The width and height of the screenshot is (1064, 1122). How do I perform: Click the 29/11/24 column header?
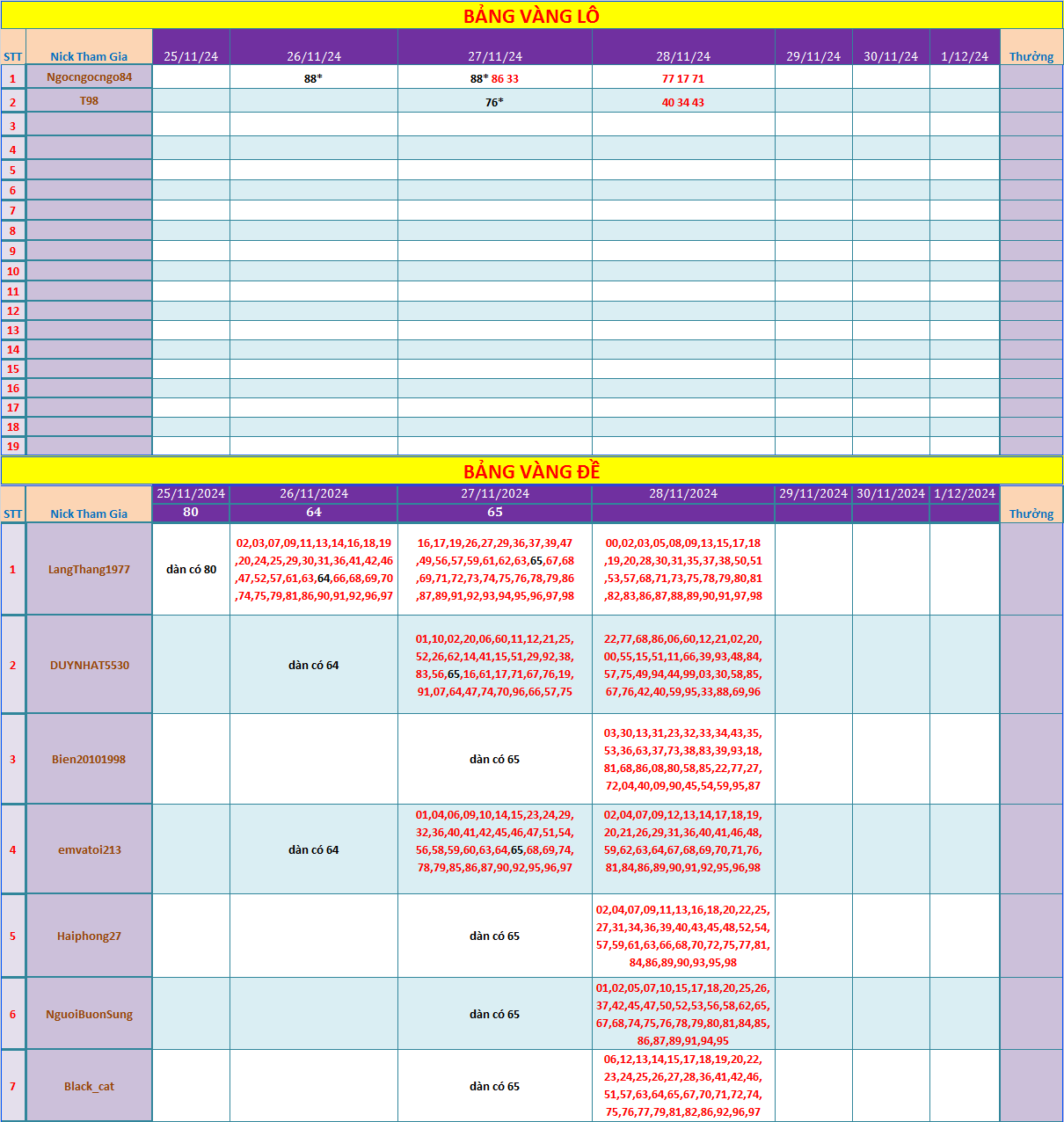[x=813, y=47]
